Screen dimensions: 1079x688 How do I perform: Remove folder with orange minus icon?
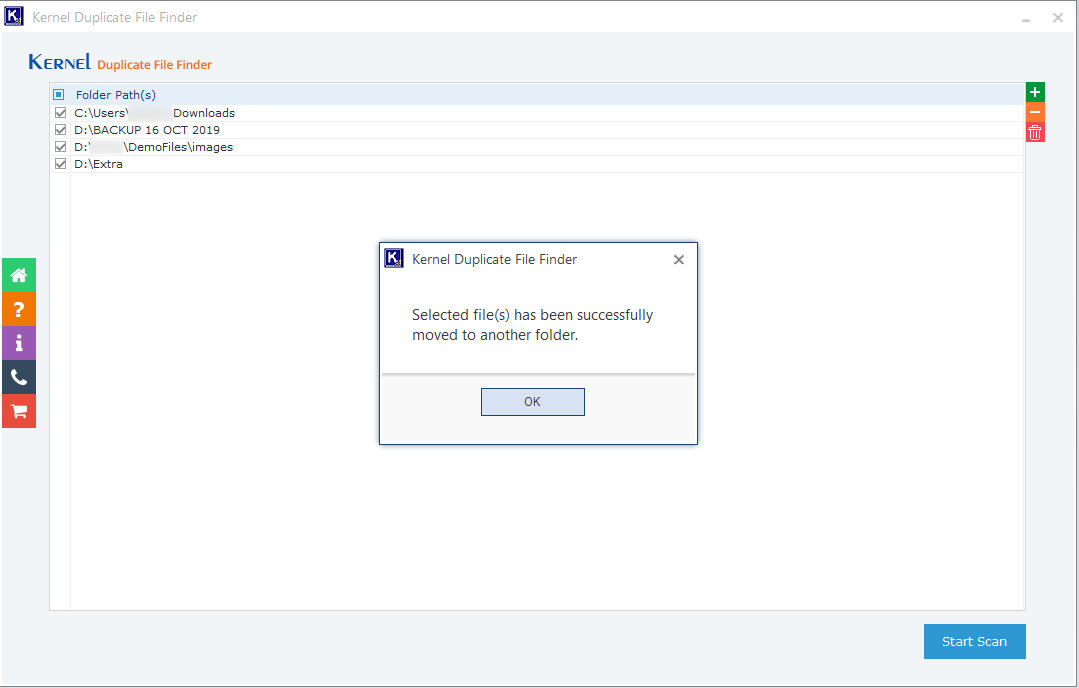pos(1035,113)
